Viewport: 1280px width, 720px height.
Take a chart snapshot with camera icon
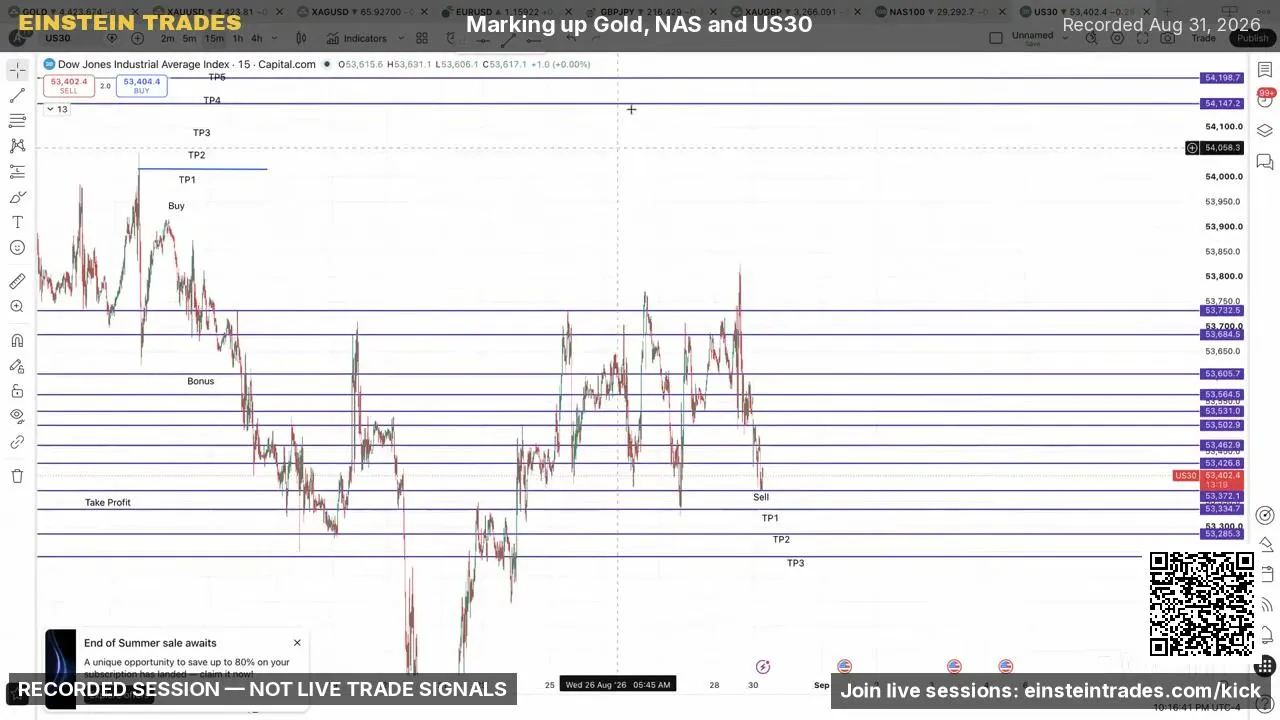[x=1168, y=38]
